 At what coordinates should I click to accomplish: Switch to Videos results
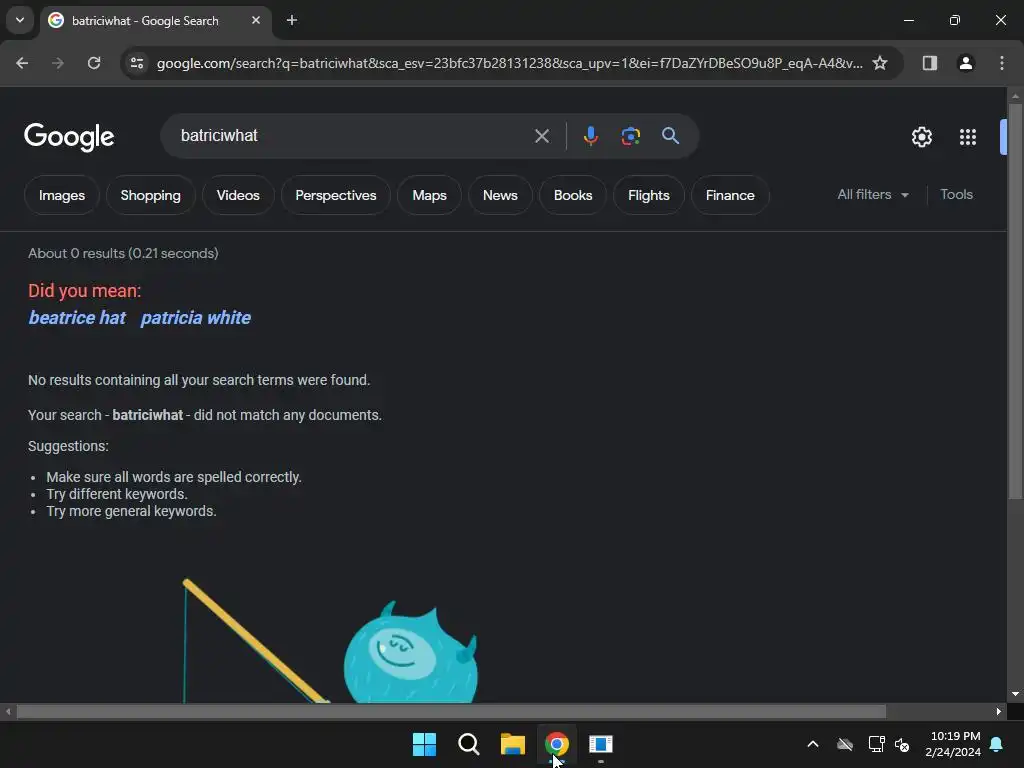[x=238, y=195]
